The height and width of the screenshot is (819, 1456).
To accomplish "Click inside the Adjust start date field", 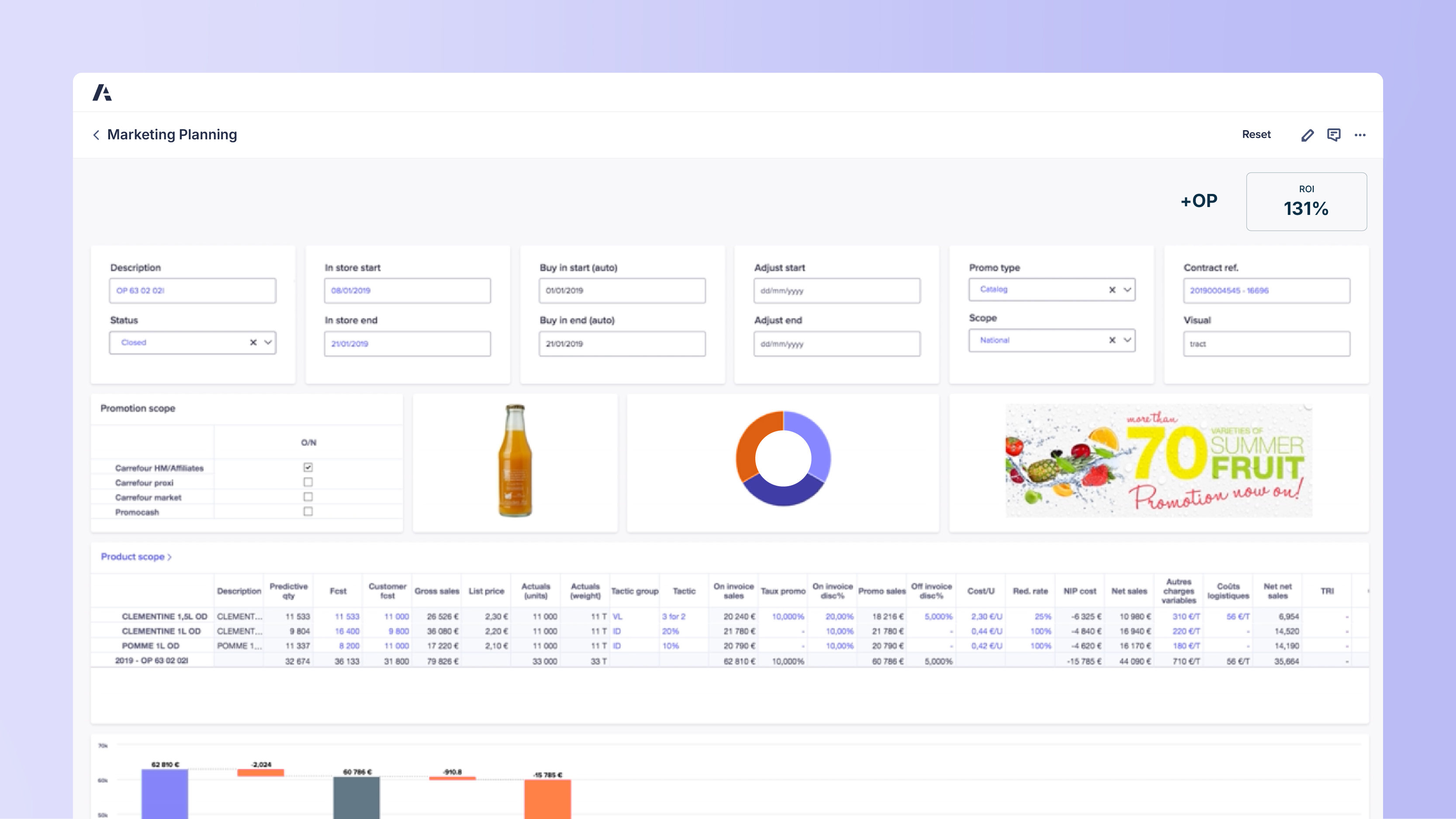I will pos(837,290).
